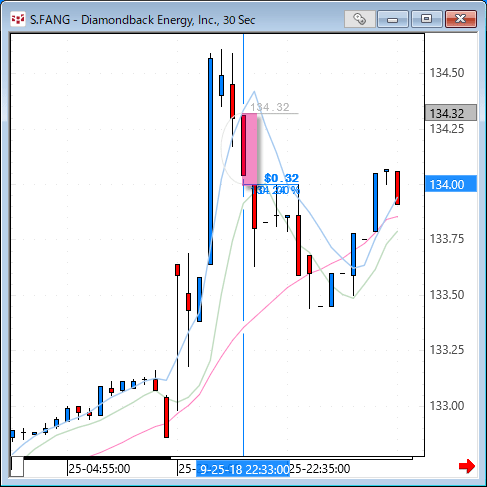
Task: Click the chart link icon in title bar
Action: (x=360, y=19)
